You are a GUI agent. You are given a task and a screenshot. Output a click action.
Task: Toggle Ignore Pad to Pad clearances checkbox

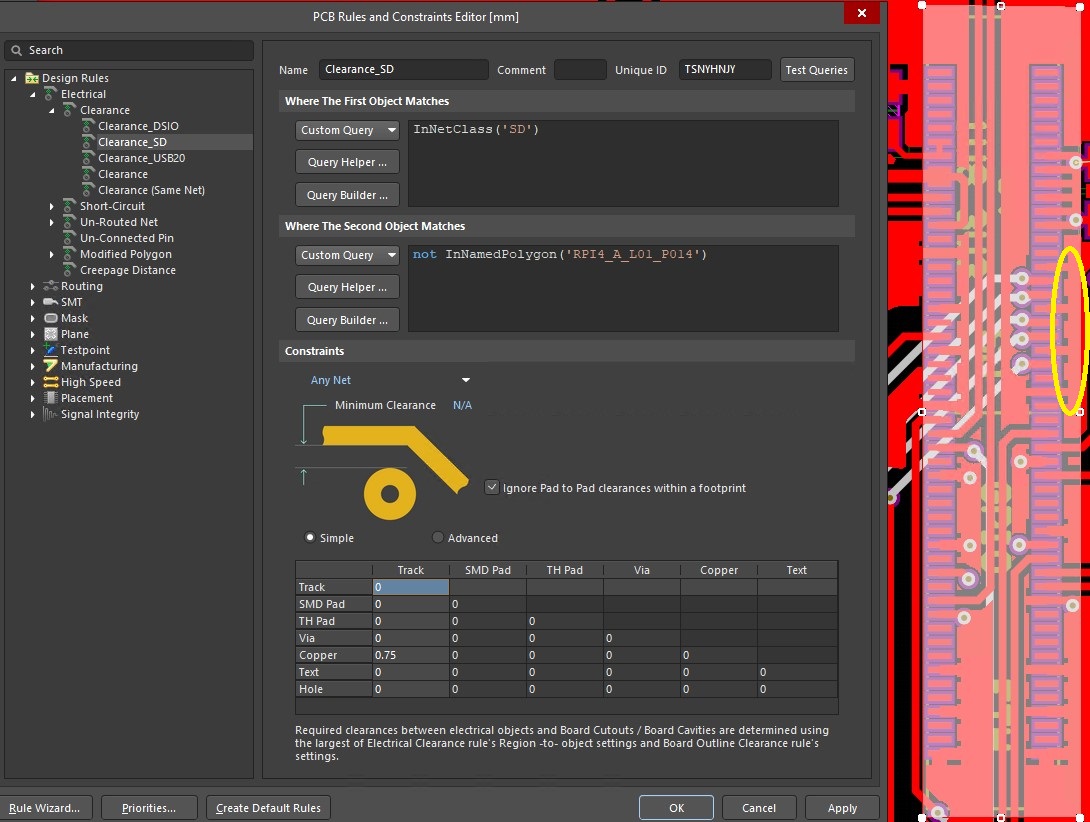click(491, 488)
